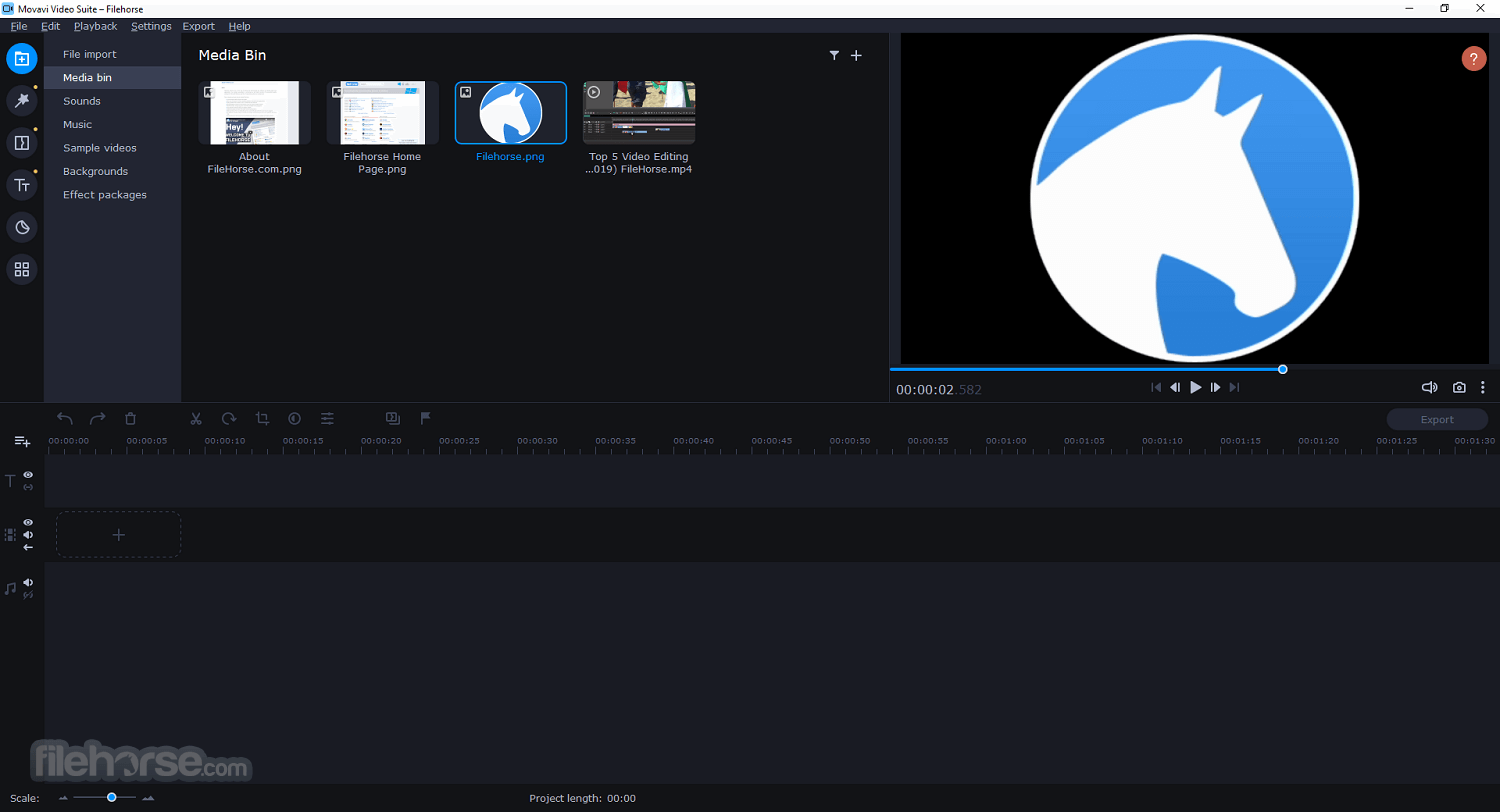This screenshot has height=812, width=1500.
Task: Click the Split scissors icon
Action: coord(196,419)
